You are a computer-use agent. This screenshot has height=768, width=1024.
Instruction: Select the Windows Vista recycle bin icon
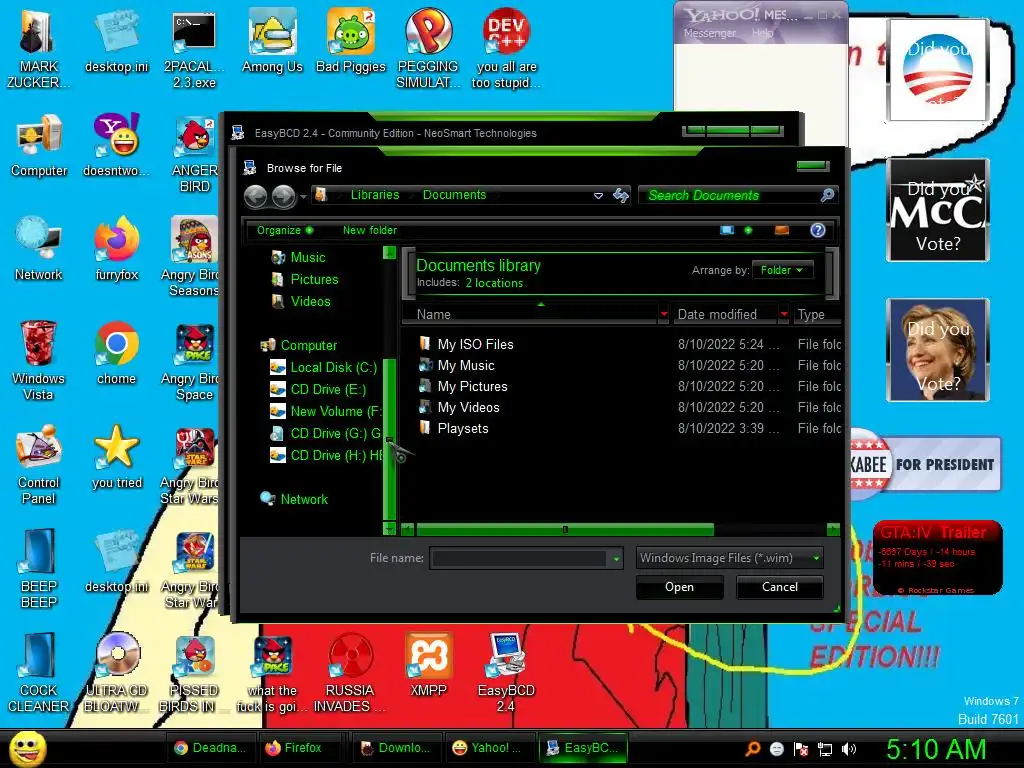pos(38,360)
